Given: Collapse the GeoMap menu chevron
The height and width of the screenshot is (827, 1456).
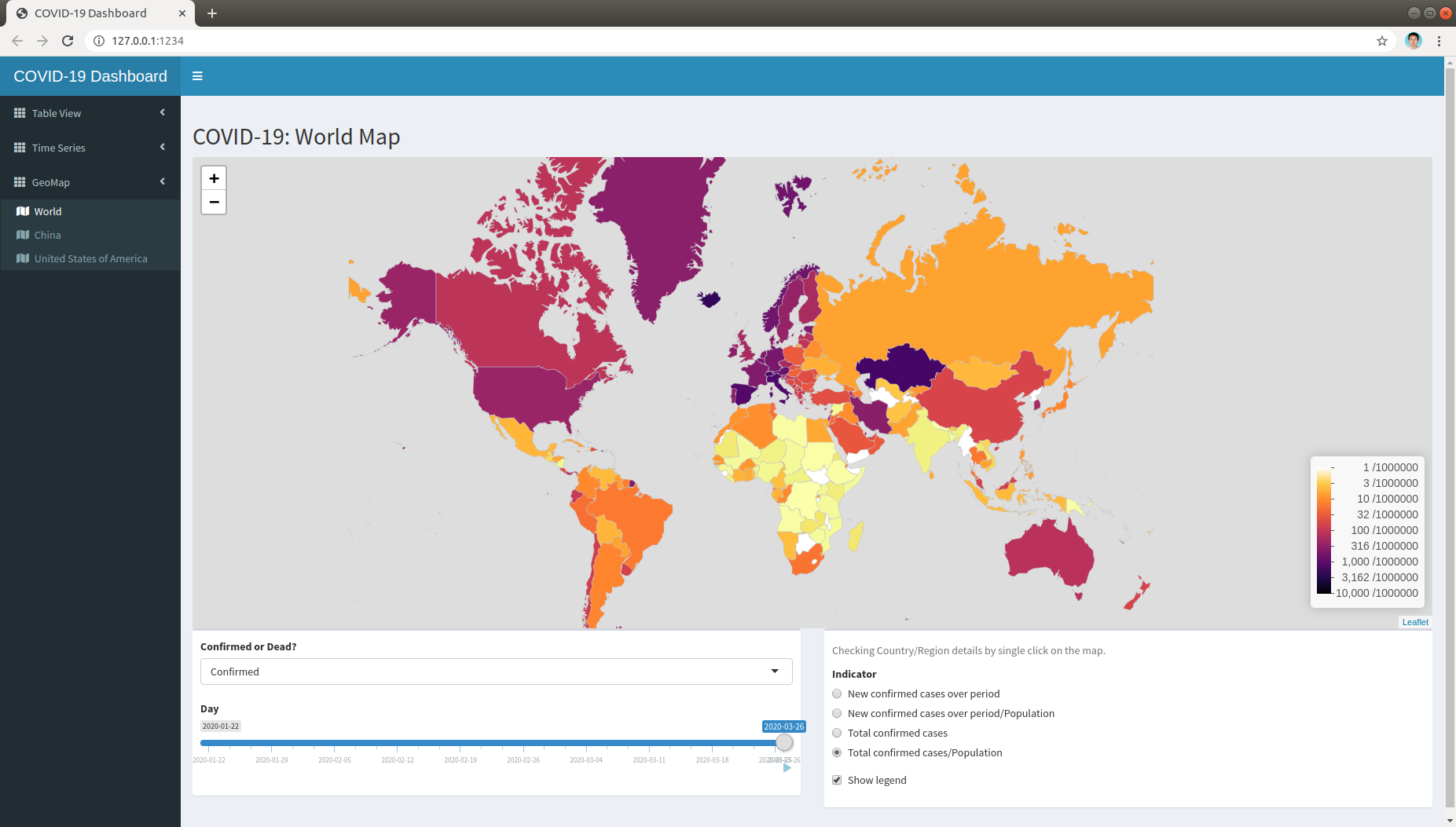Looking at the screenshot, I should 163,181.
